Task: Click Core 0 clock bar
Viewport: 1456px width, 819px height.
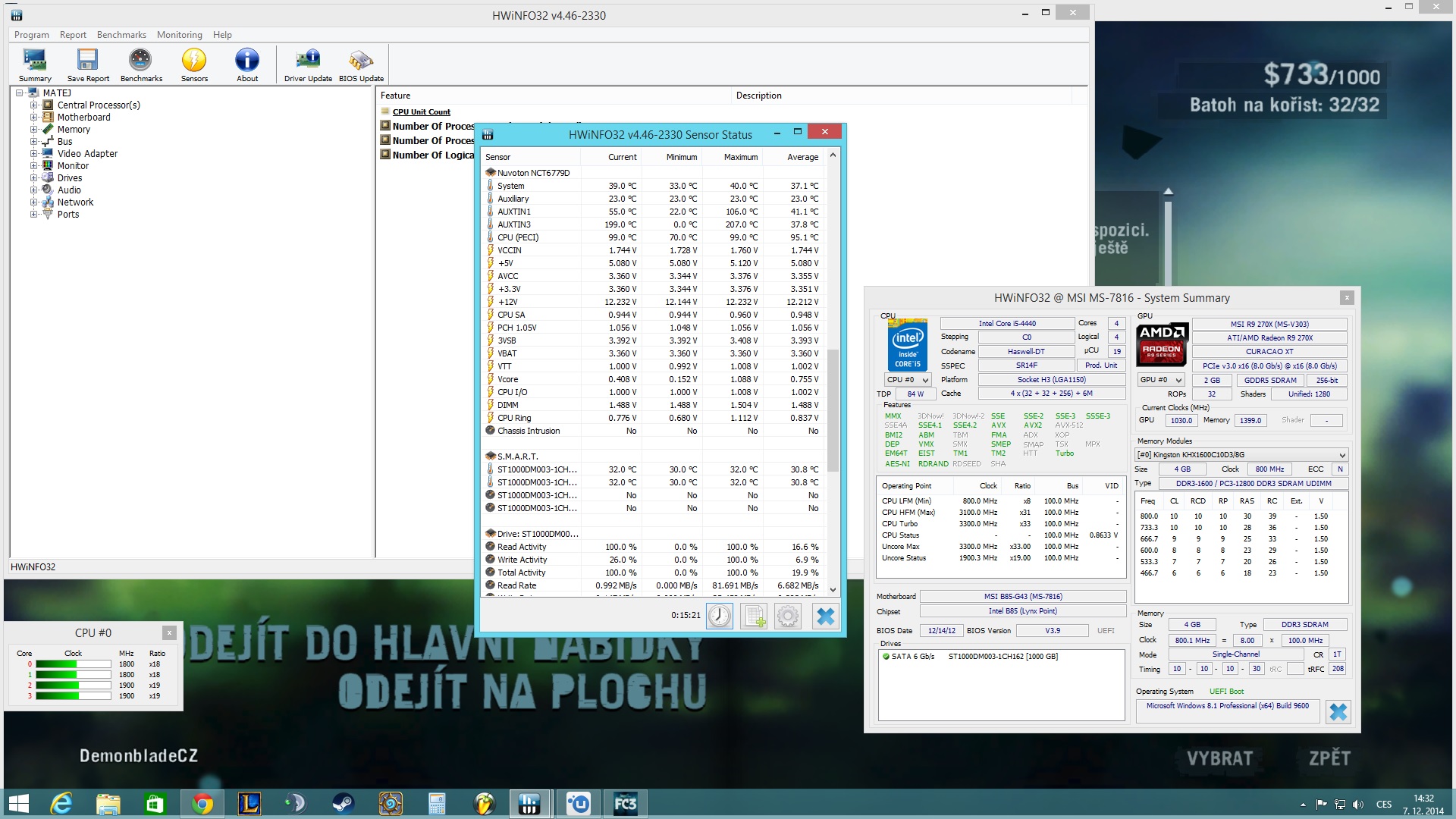Action: point(74,664)
